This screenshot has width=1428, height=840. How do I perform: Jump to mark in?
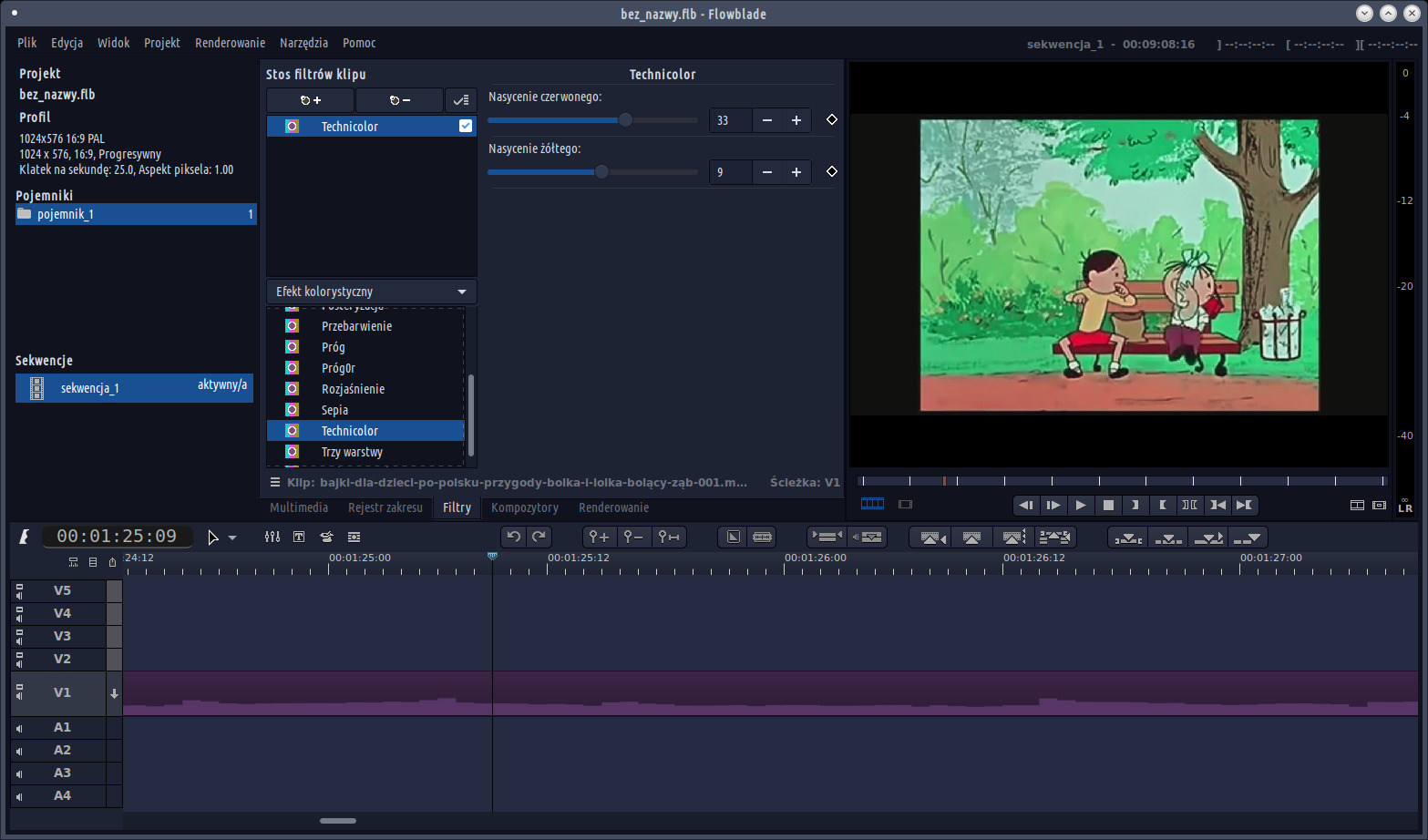[1217, 505]
